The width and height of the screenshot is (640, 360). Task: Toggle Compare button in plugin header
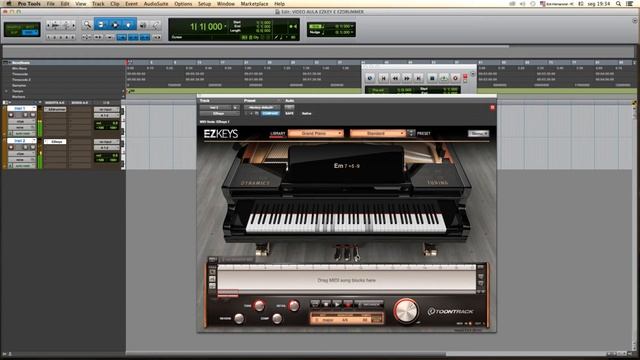(x=270, y=113)
